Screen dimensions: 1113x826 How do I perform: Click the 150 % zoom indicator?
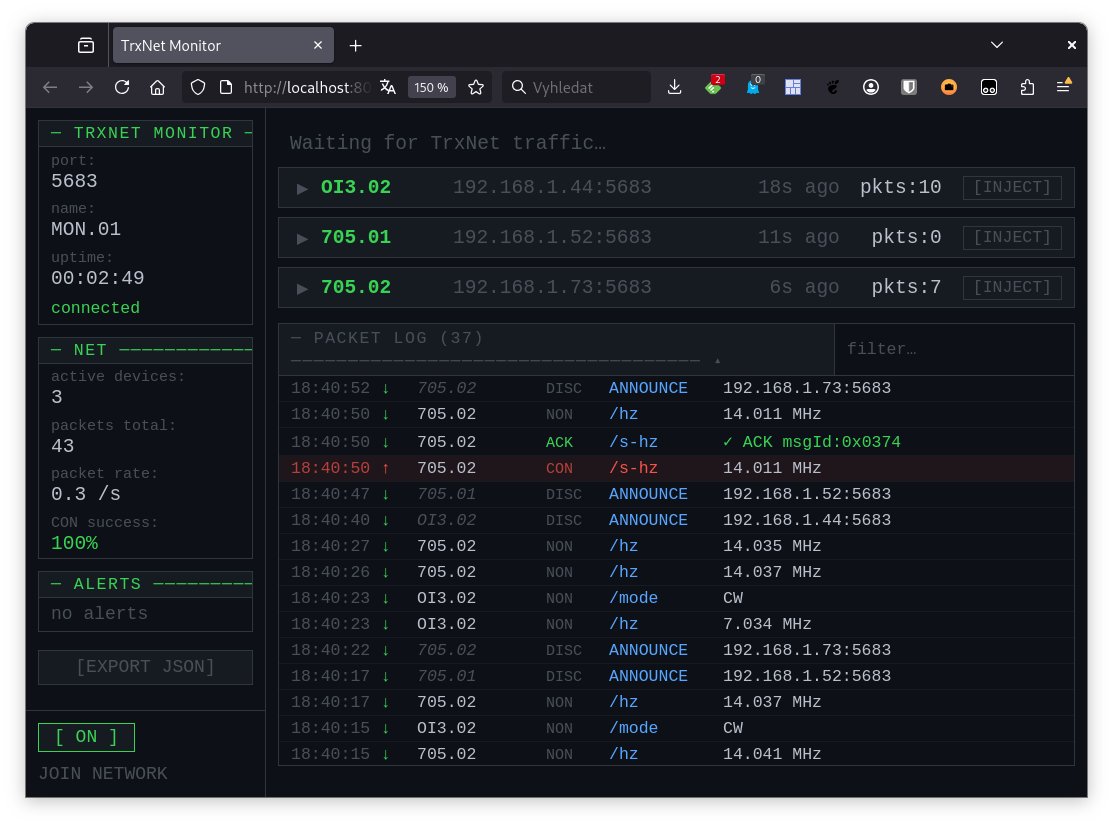(x=431, y=87)
